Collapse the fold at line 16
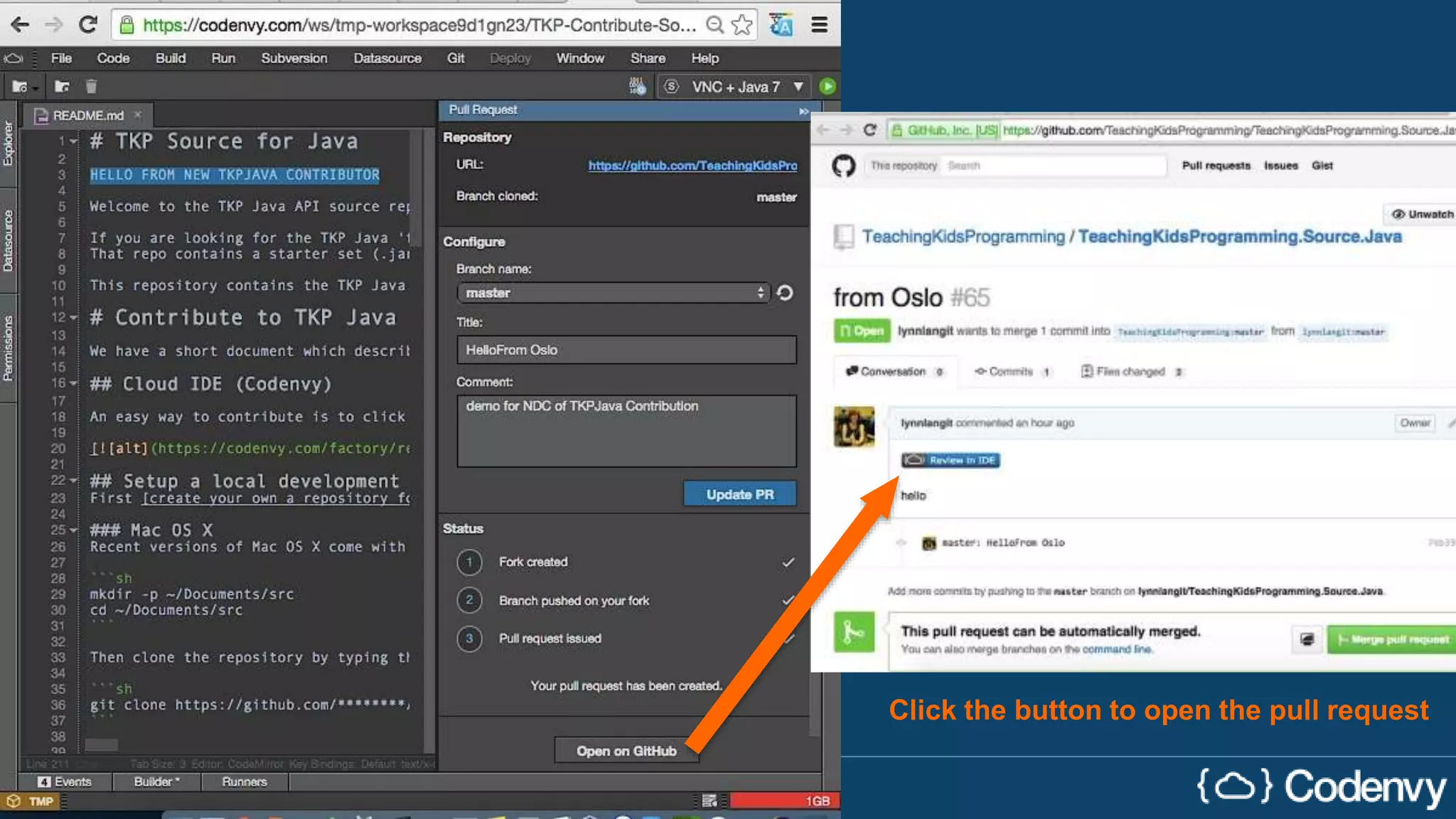 [73, 383]
